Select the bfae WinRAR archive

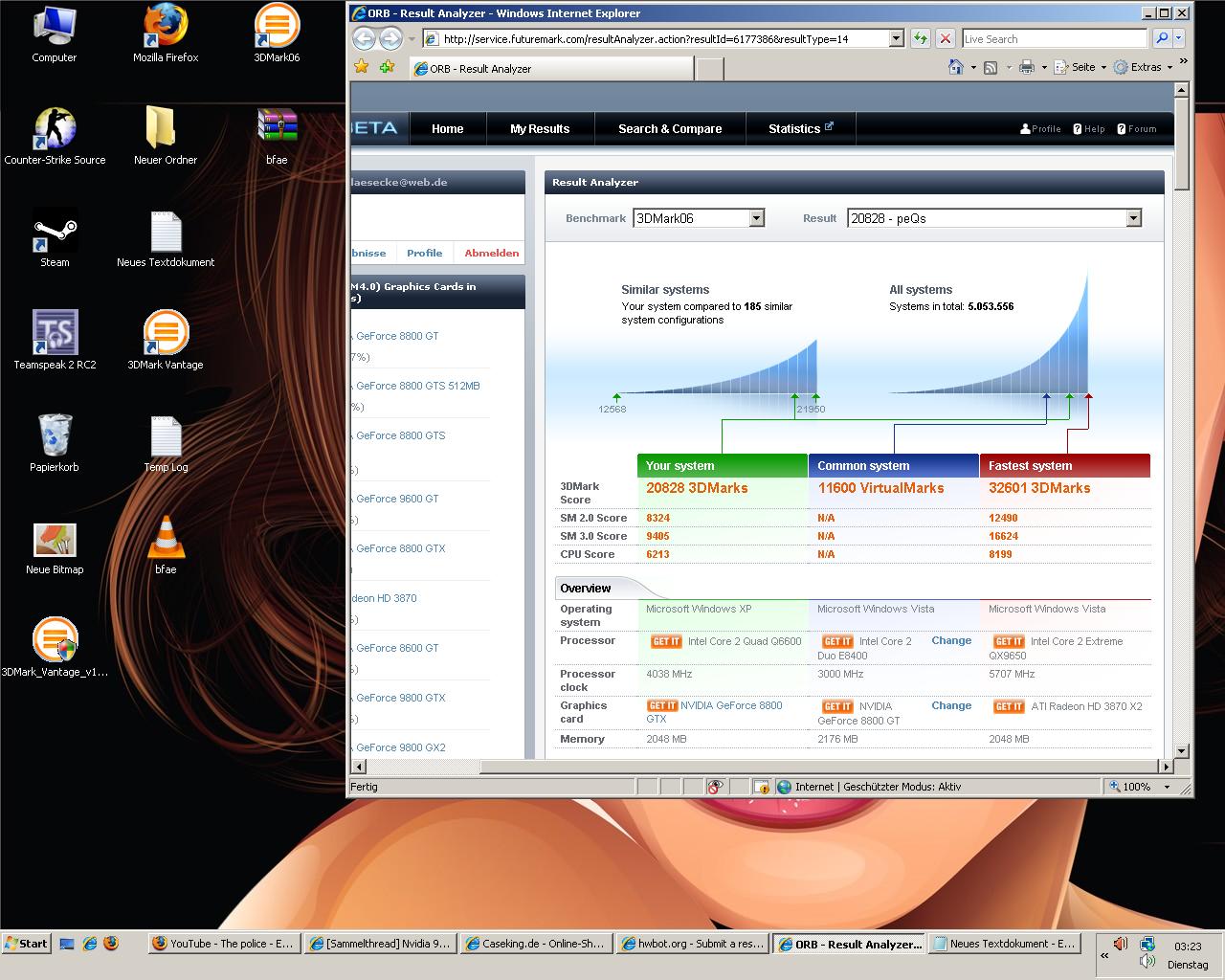pyautogui.click(x=277, y=137)
